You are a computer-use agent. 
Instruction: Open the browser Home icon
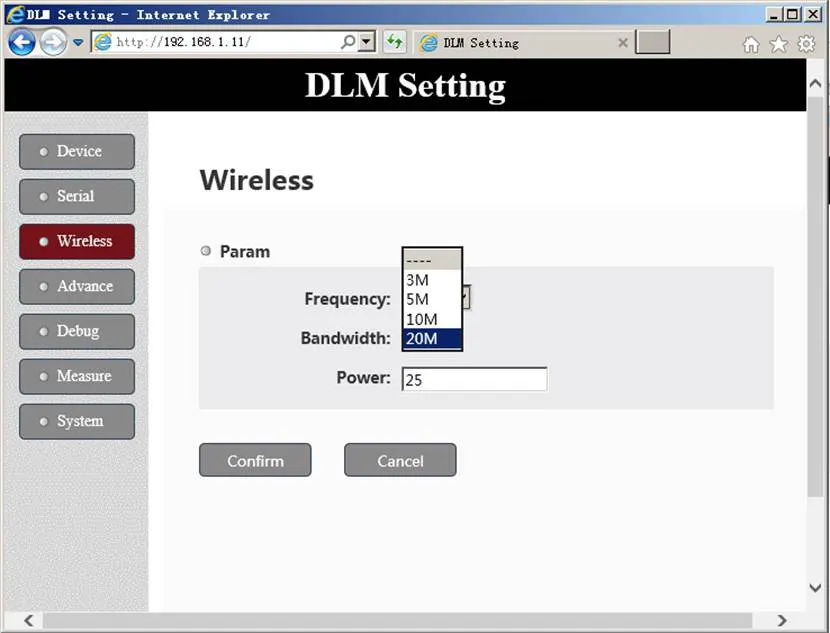tap(751, 44)
